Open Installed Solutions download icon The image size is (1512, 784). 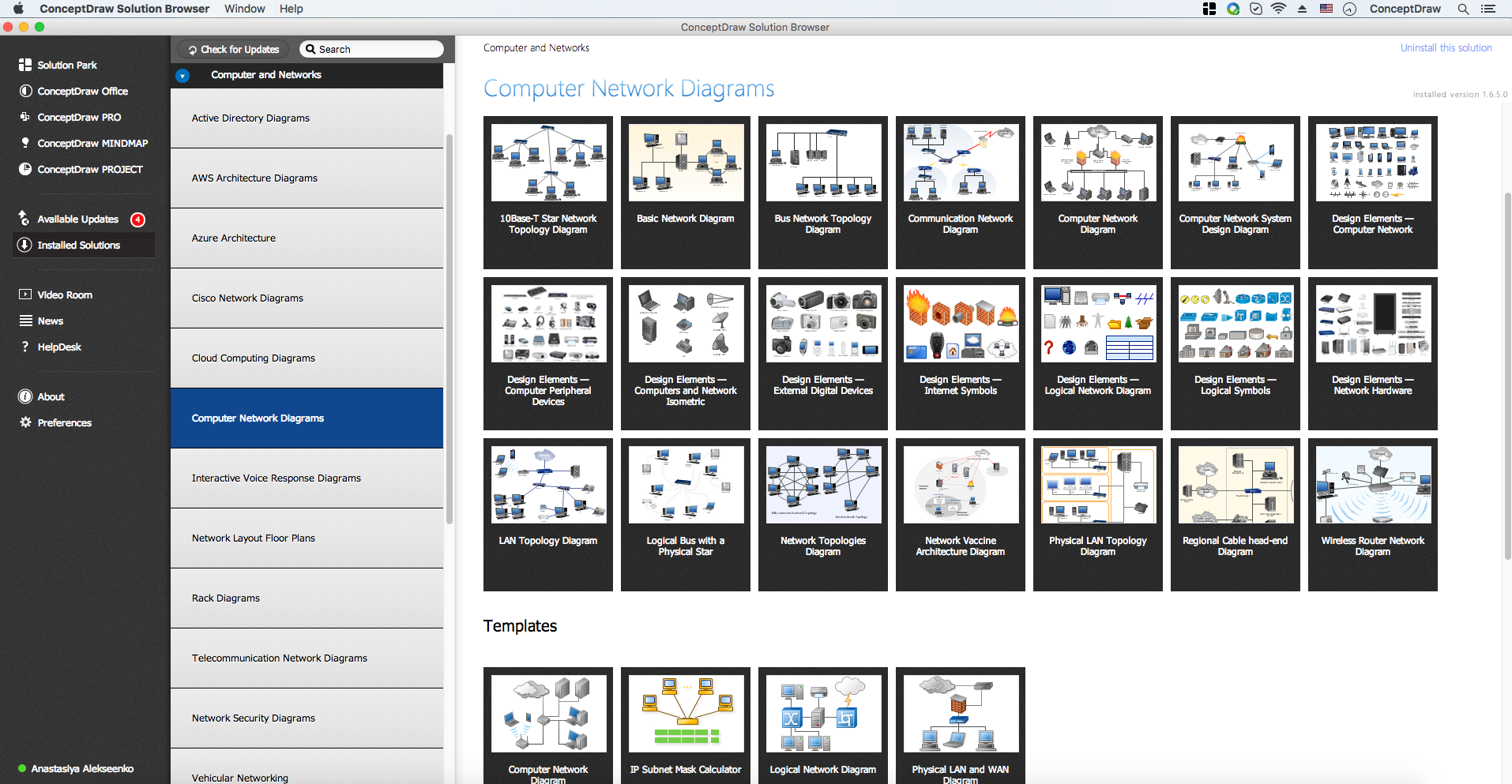(x=25, y=245)
